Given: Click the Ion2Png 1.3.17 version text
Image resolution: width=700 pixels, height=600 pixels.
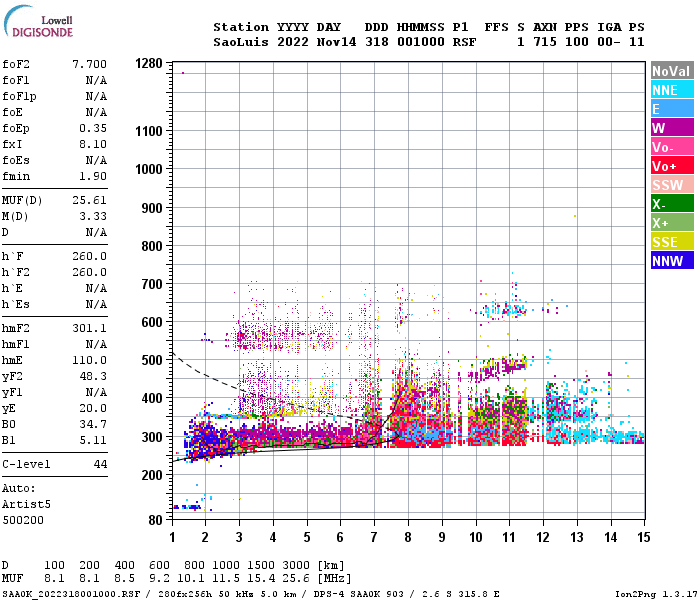Looking at the screenshot, I should click(x=656, y=594).
